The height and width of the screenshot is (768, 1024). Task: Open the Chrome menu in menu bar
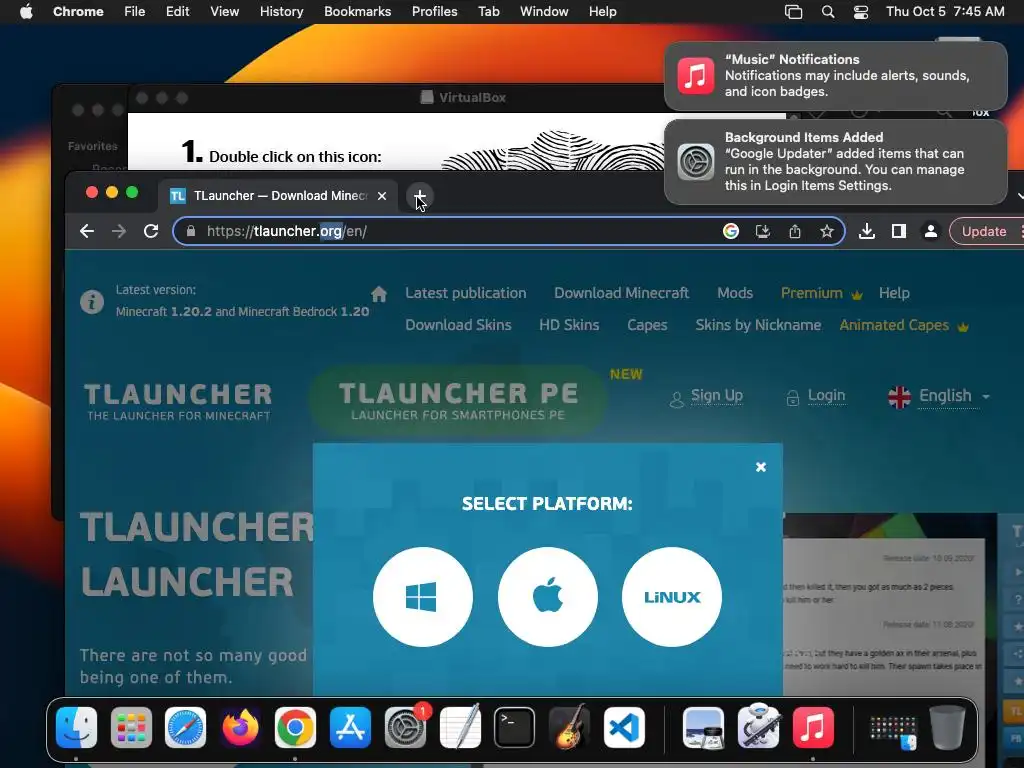78,12
